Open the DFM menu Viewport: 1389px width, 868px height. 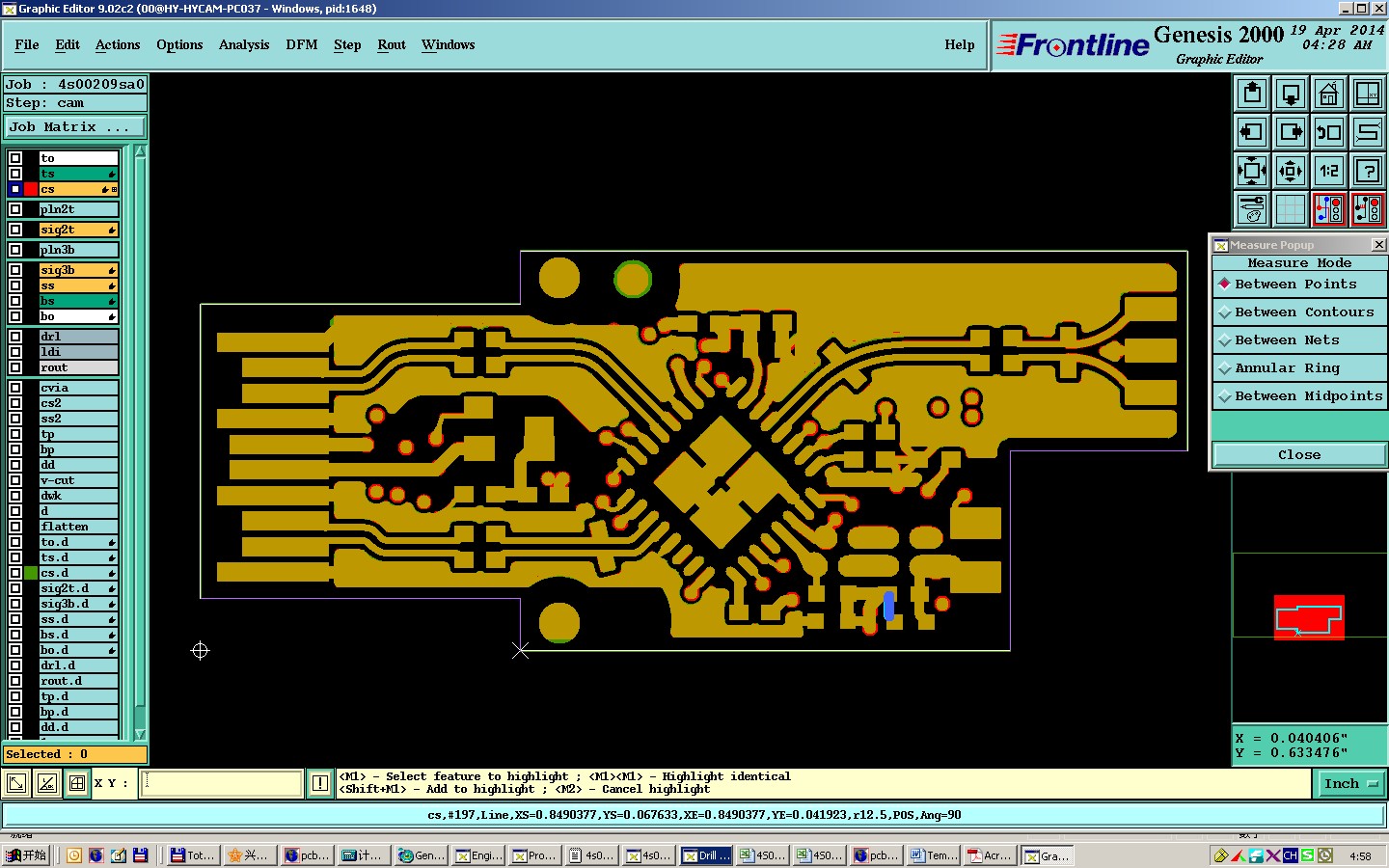point(302,45)
